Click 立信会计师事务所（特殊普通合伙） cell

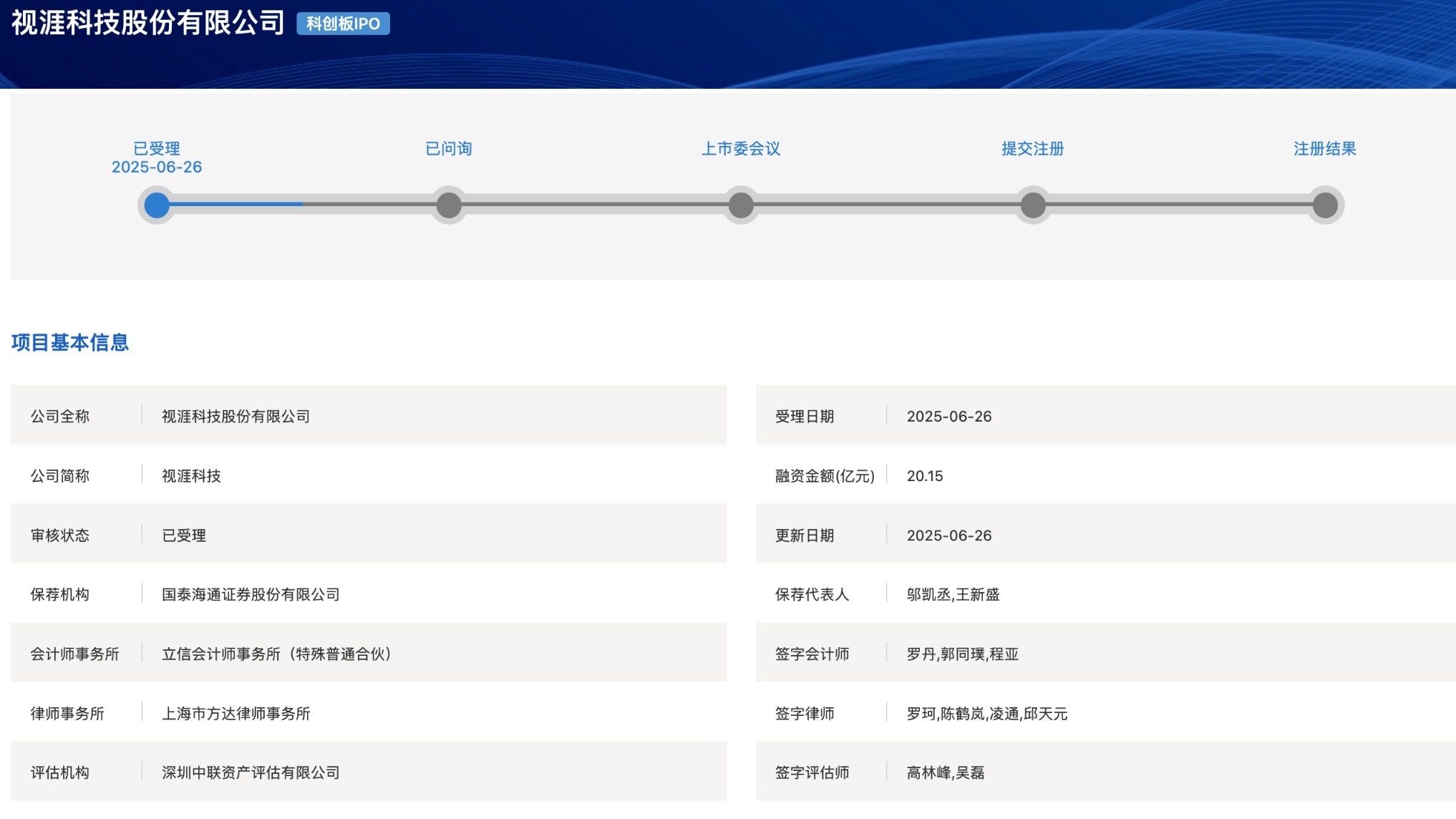tap(277, 654)
